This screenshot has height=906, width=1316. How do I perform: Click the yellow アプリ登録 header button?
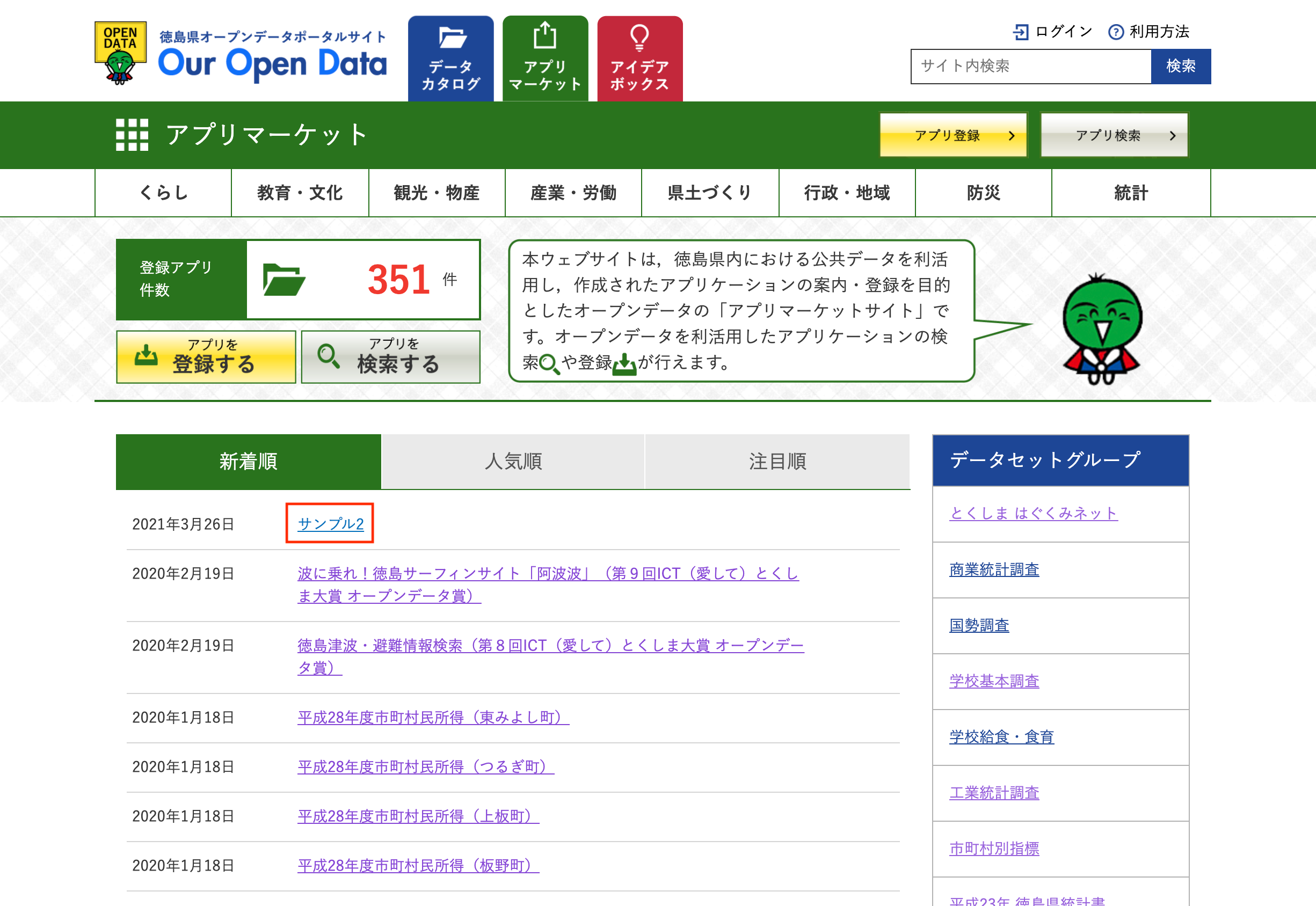pyautogui.click(x=953, y=135)
